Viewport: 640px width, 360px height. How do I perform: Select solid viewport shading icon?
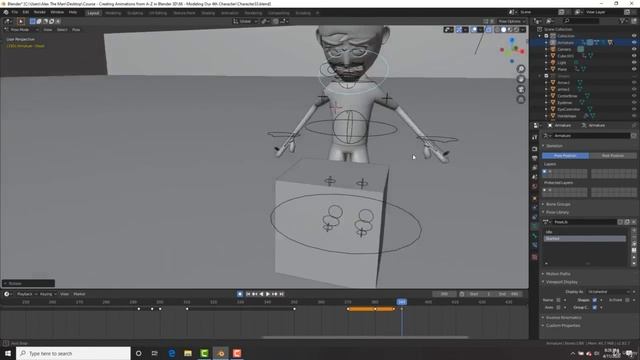pyautogui.click(x=504, y=30)
